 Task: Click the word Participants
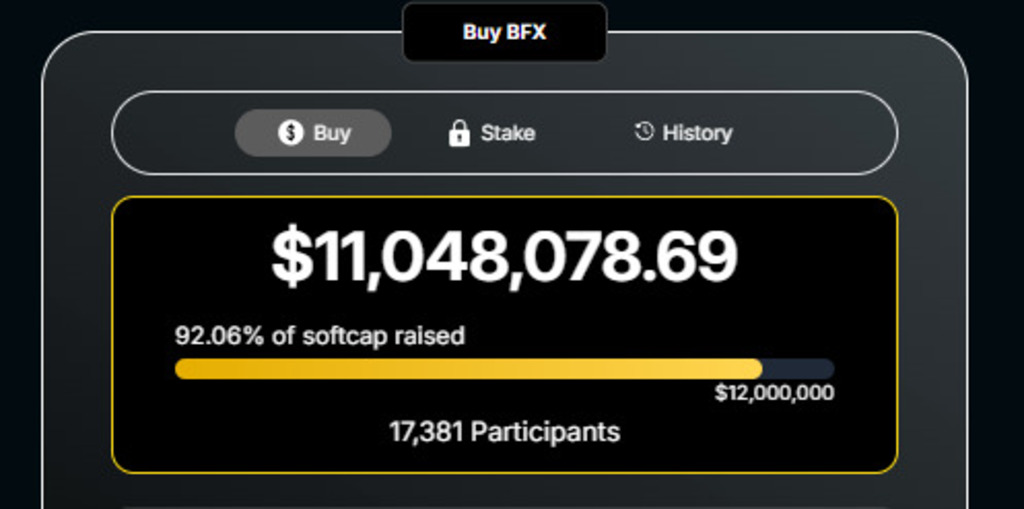point(545,432)
